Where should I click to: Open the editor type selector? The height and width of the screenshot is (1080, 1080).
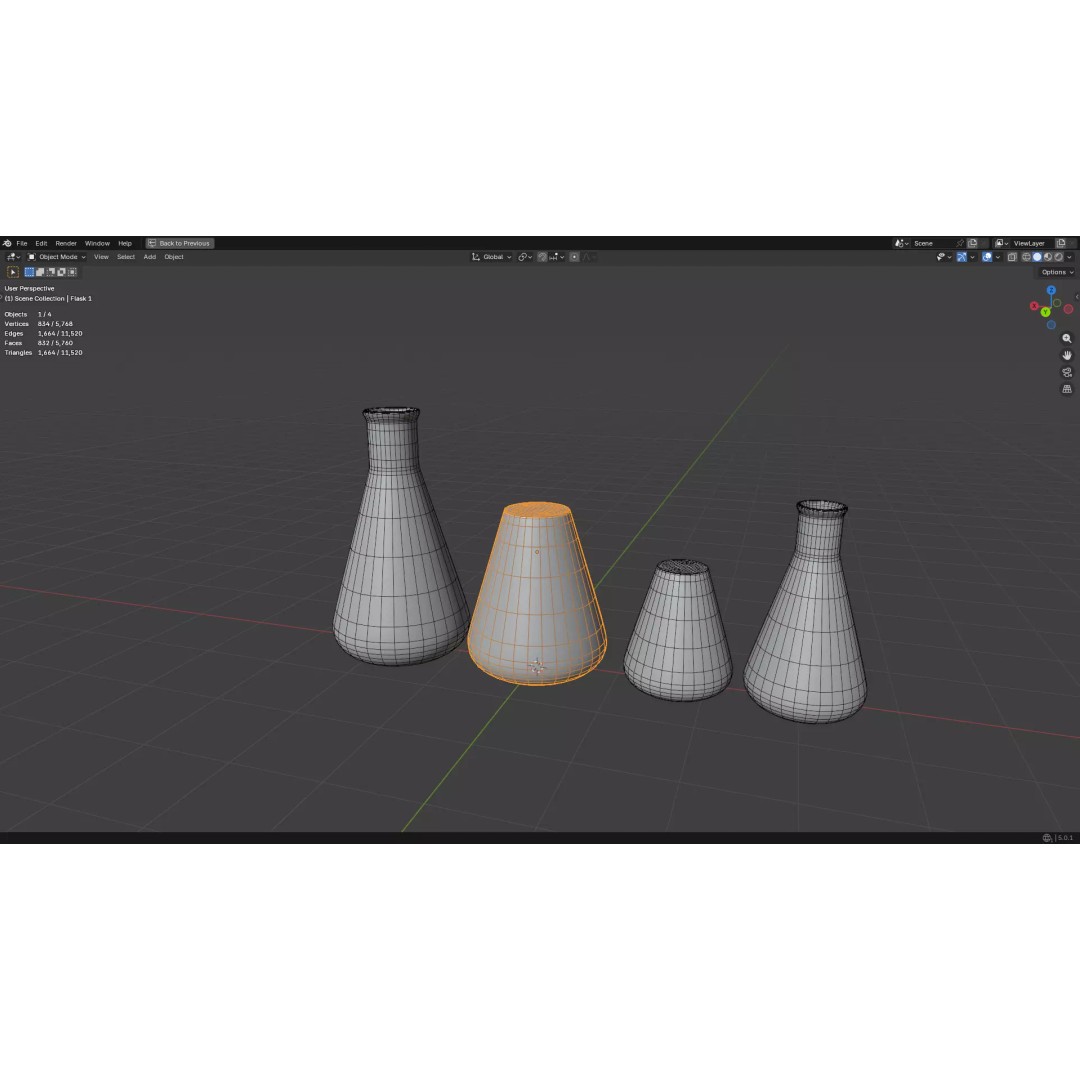point(13,257)
